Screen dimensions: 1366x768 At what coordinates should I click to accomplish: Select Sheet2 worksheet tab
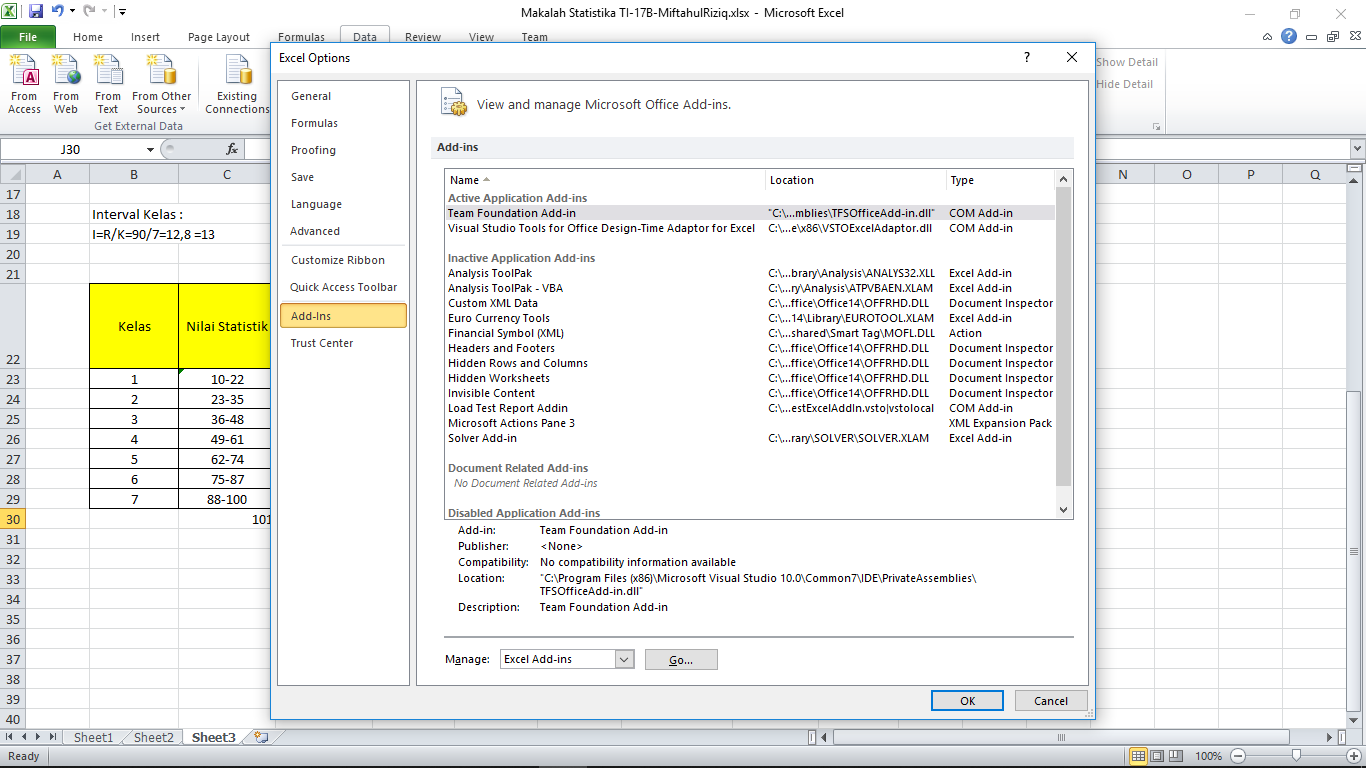pos(153,737)
